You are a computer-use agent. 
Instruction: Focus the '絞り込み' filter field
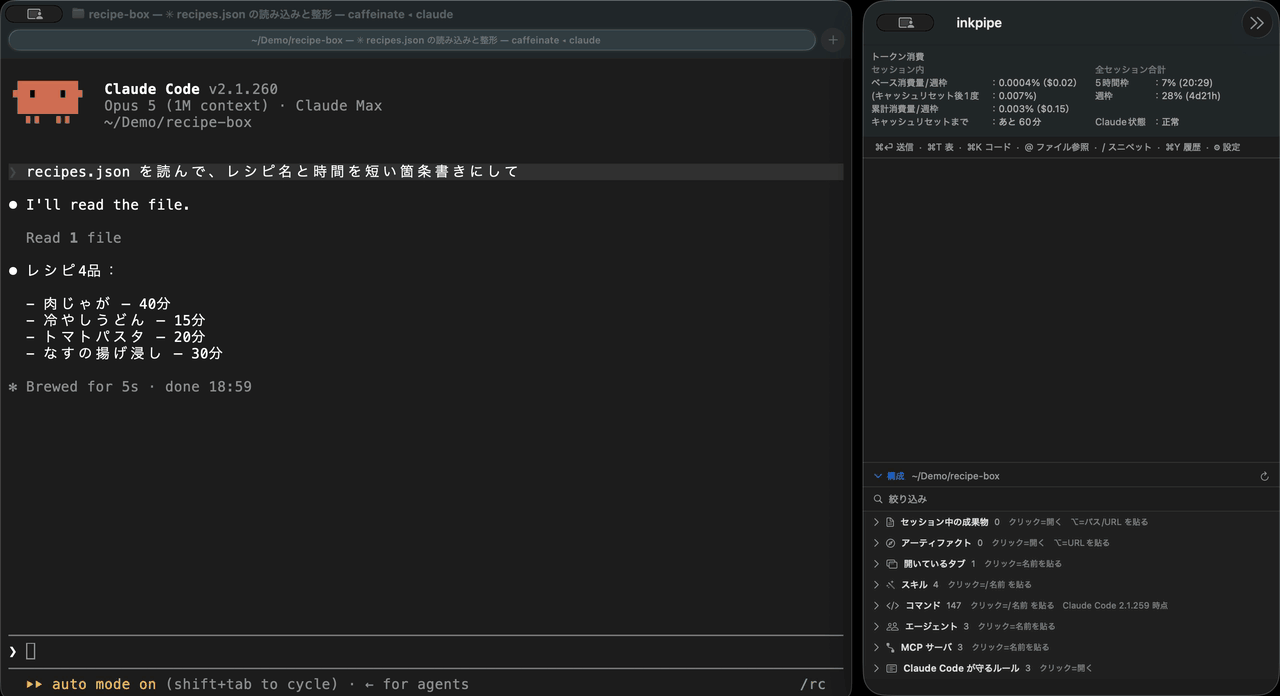click(1071, 499)
